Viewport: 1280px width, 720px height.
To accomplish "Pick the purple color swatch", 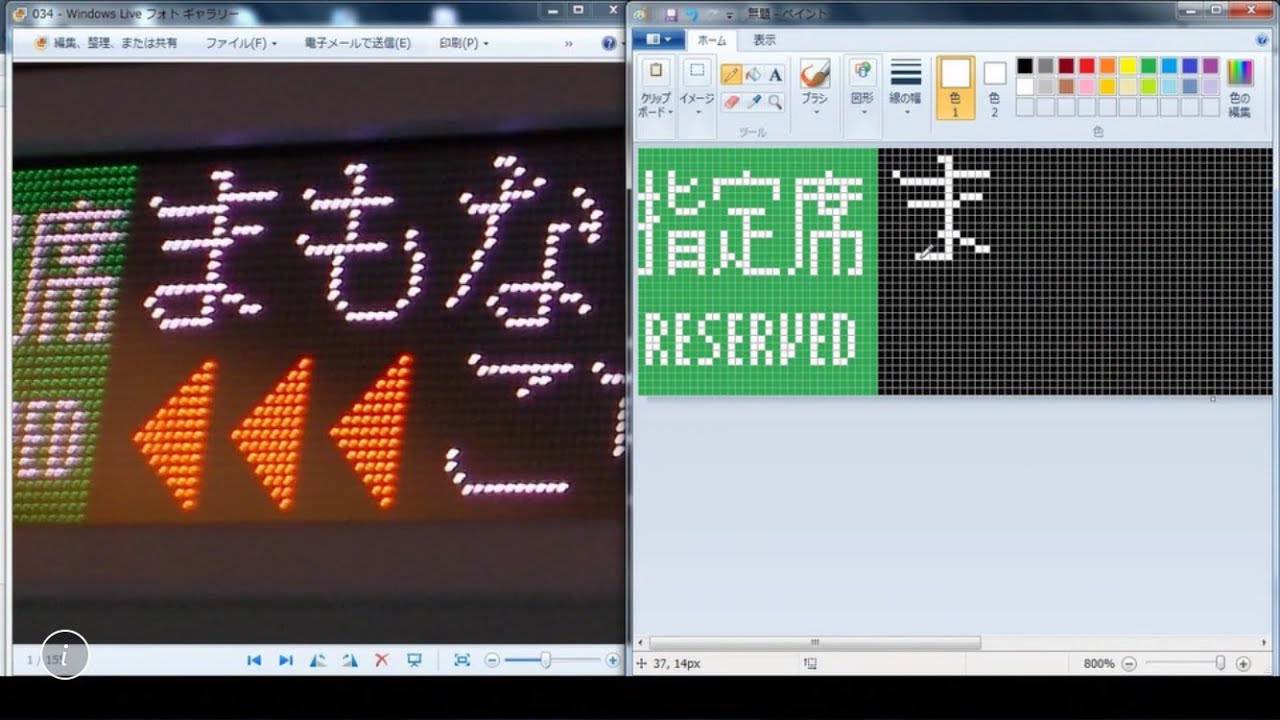I will click(x=1210, y=66).
